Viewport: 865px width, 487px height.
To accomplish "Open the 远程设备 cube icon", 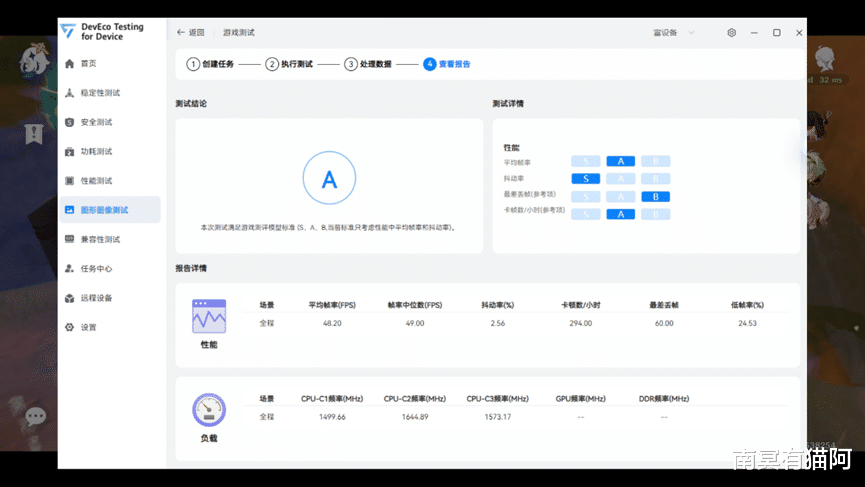I will (70, 298).
